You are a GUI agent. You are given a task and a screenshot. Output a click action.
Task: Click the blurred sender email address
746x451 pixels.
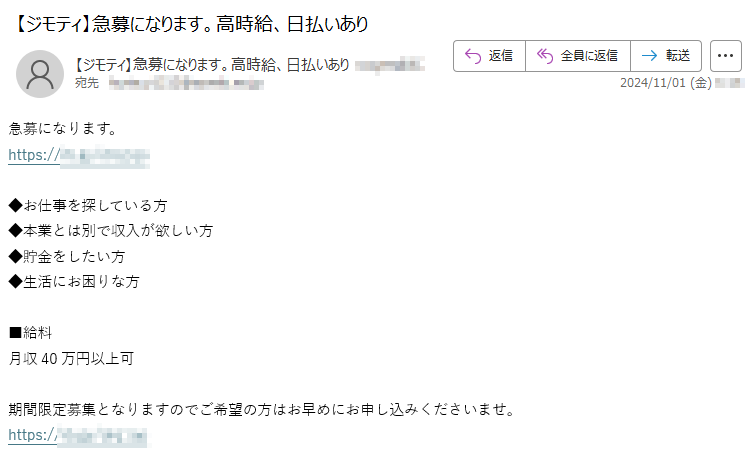tap(390, 64)
